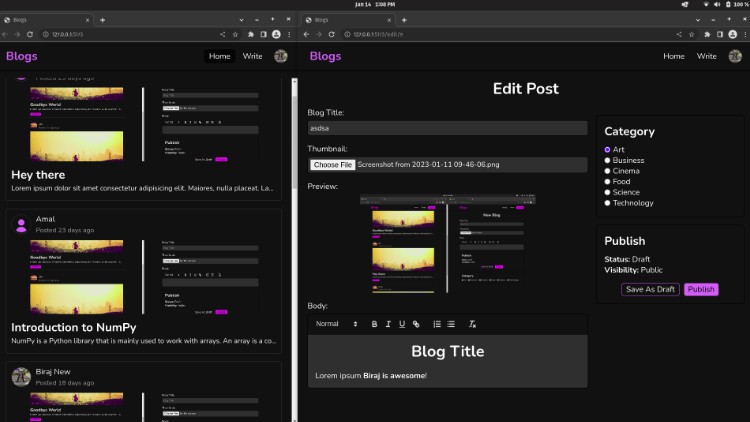
Task: Apply bullet list in body editor
Action: [451, 324]
